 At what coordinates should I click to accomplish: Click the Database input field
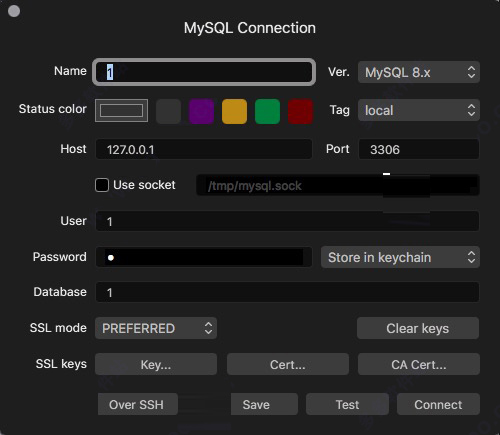(287, 292)
